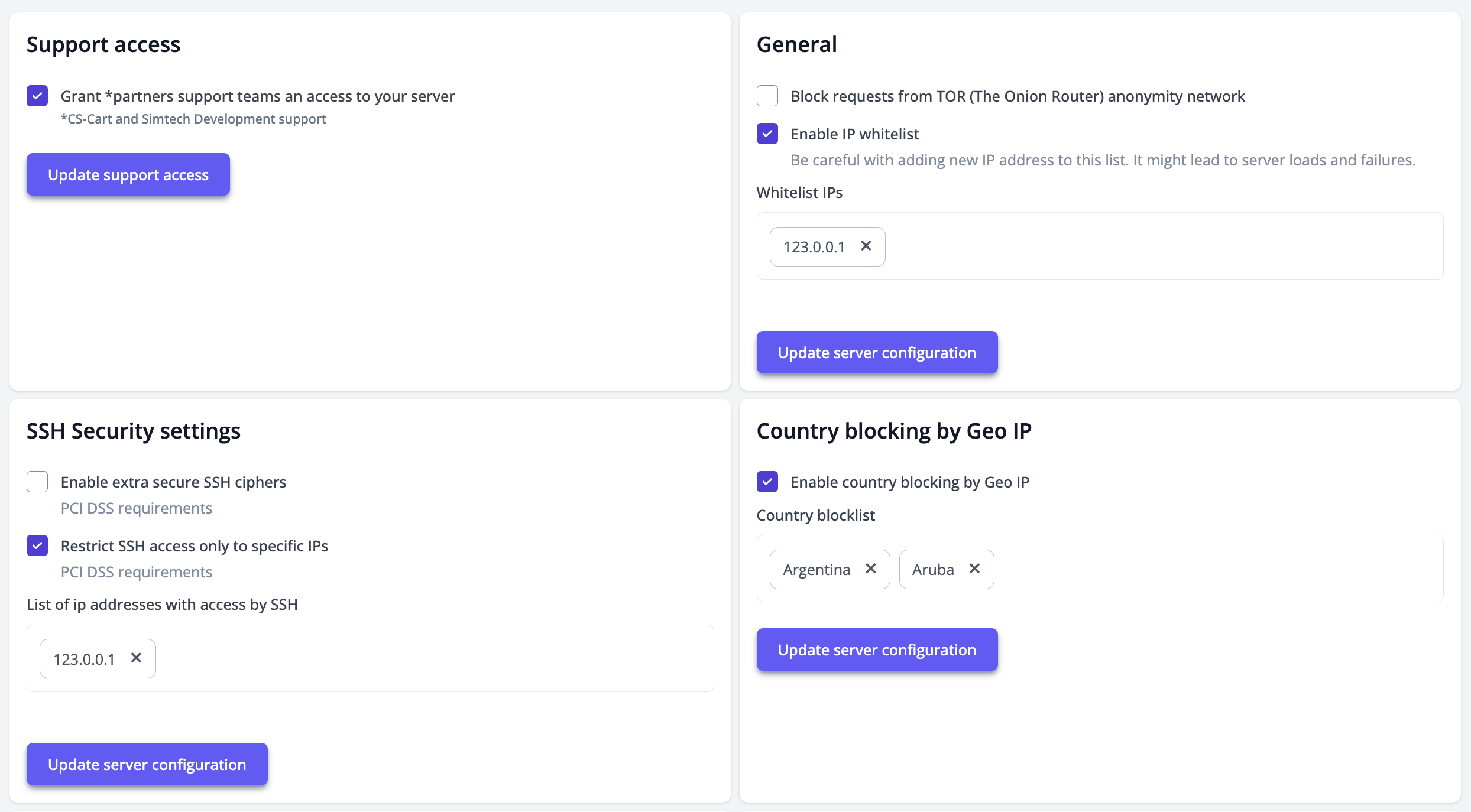Open the Country blocklist selection field

tap(1212, 569)
